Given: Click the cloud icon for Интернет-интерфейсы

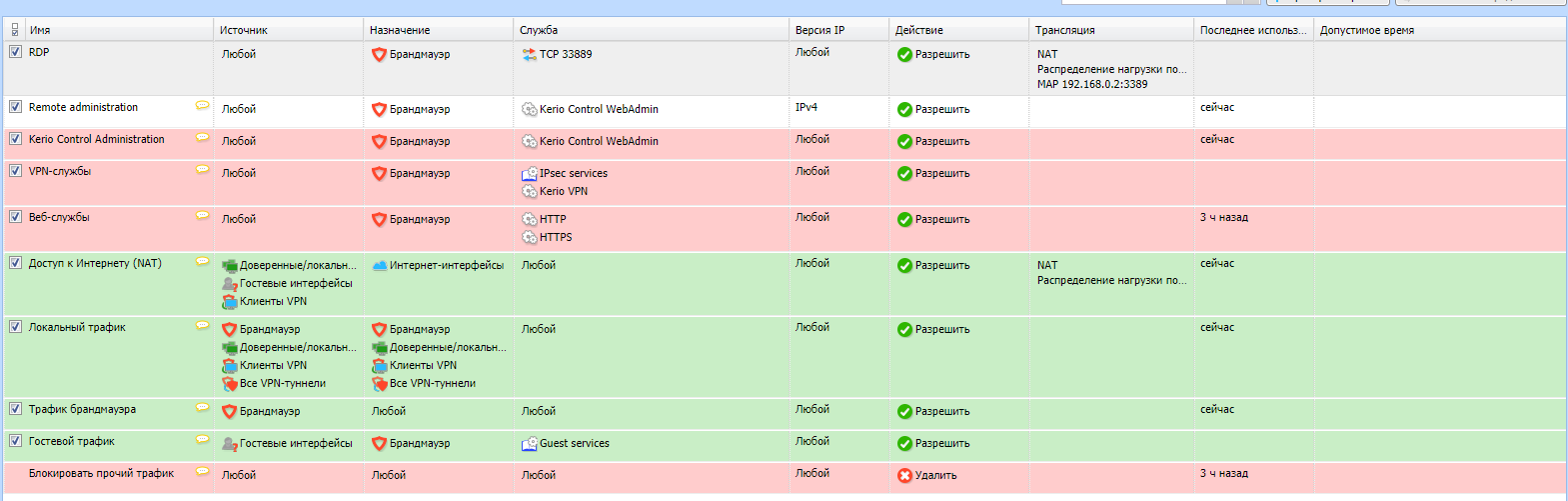Looking at the screenshot, I should (x=379, y=265).
